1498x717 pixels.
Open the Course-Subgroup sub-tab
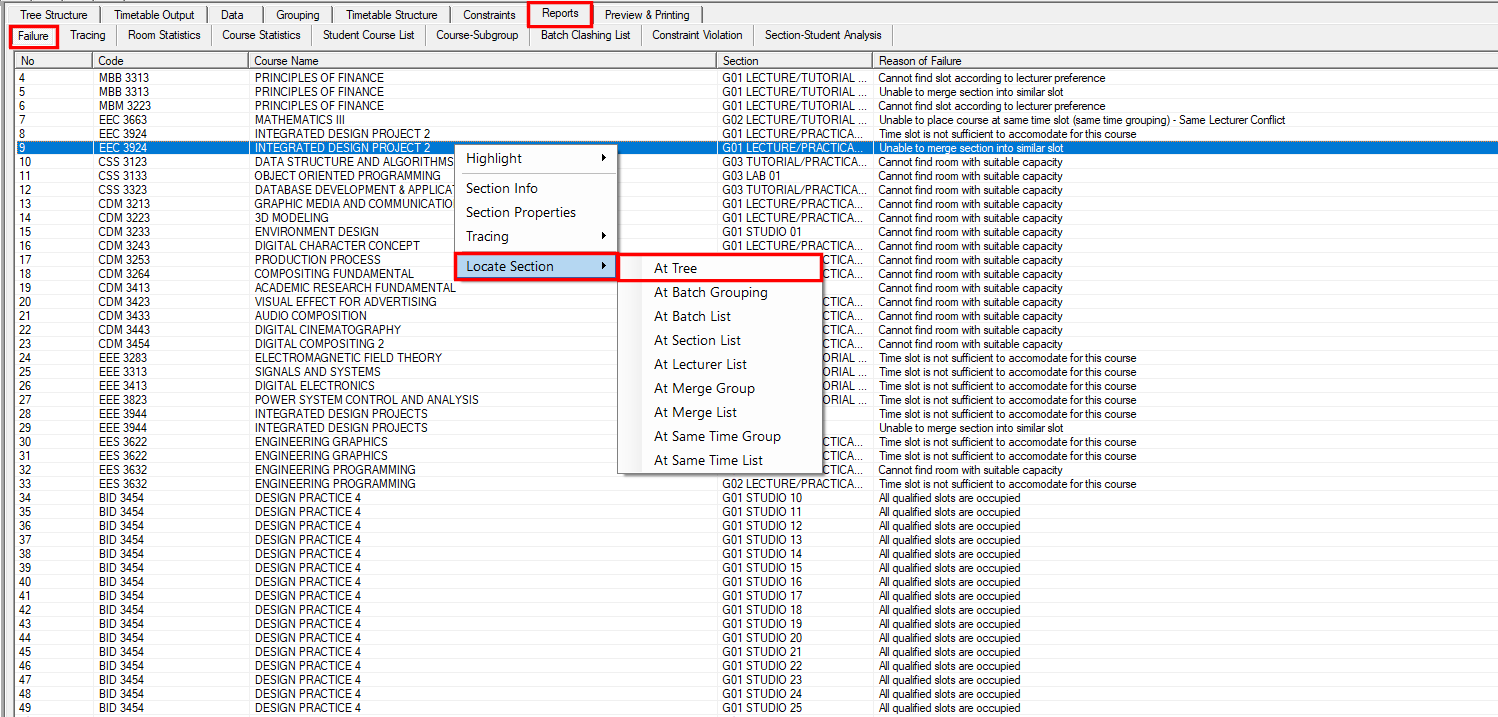477,35
